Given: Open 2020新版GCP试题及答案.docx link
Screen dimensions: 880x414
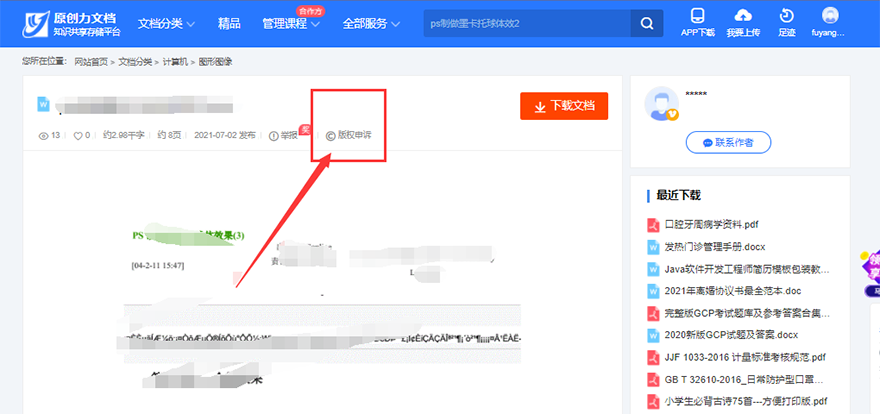Looking at the screenshot, I should pyautogui.click(x=731, y=335).
